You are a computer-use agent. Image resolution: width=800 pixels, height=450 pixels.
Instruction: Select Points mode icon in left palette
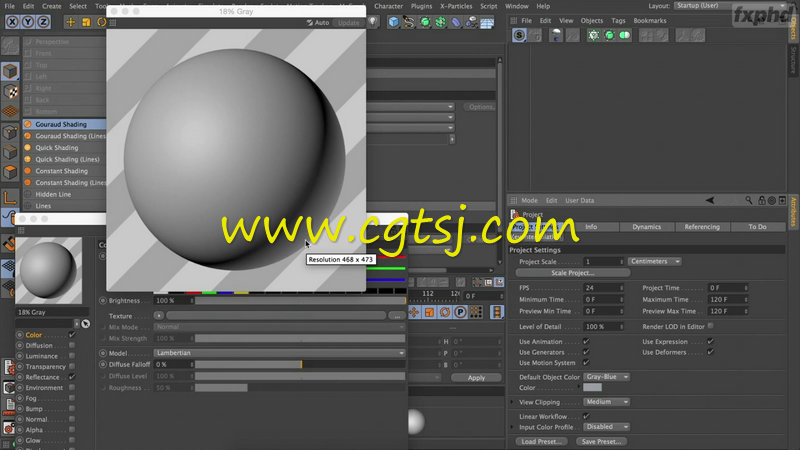coord(10,132)
